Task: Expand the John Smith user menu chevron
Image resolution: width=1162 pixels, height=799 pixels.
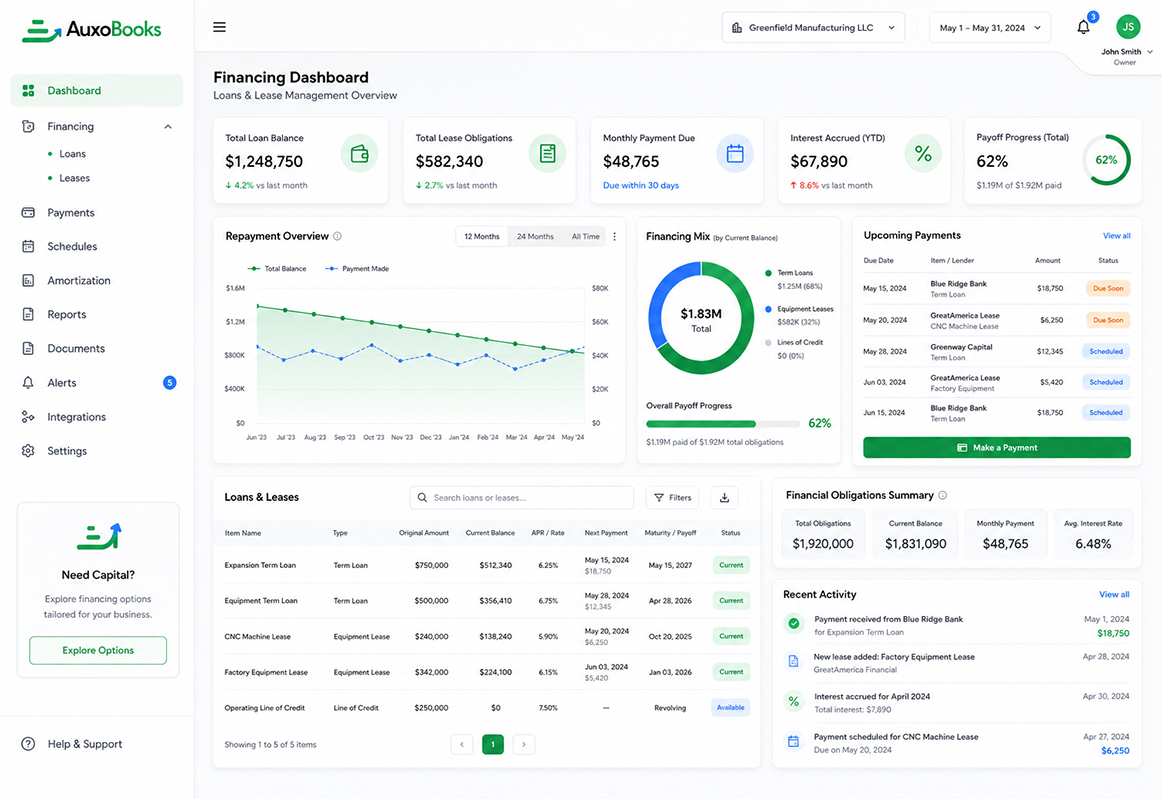Action: pyautogui.click(x=1150, y=52)
